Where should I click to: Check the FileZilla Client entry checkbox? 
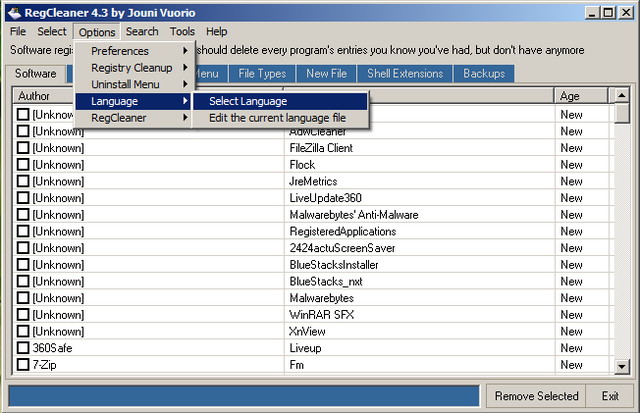pos(23,148)
